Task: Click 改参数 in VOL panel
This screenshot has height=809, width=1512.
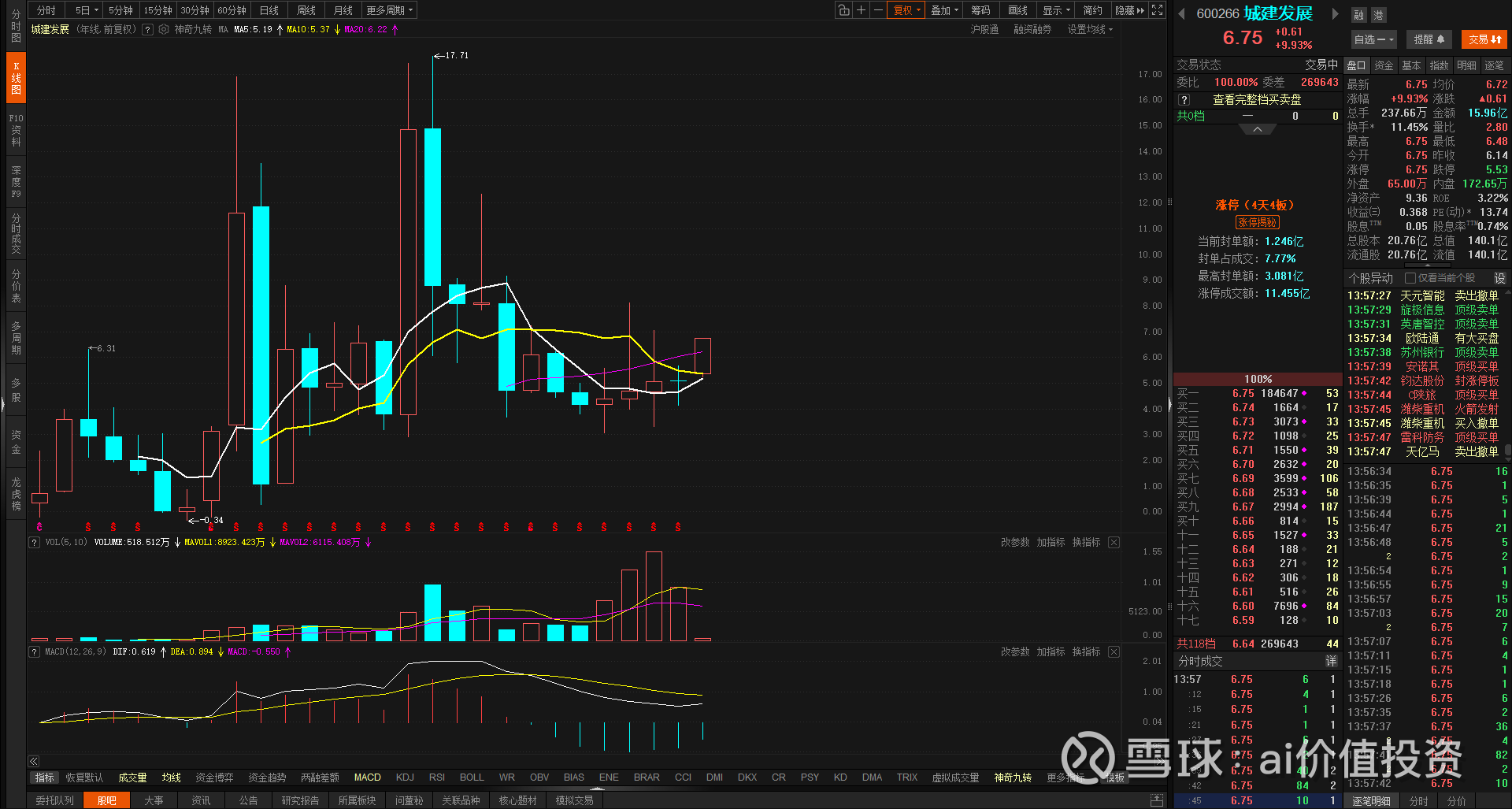Action: pyautogui.click(x=1014, y=542)
